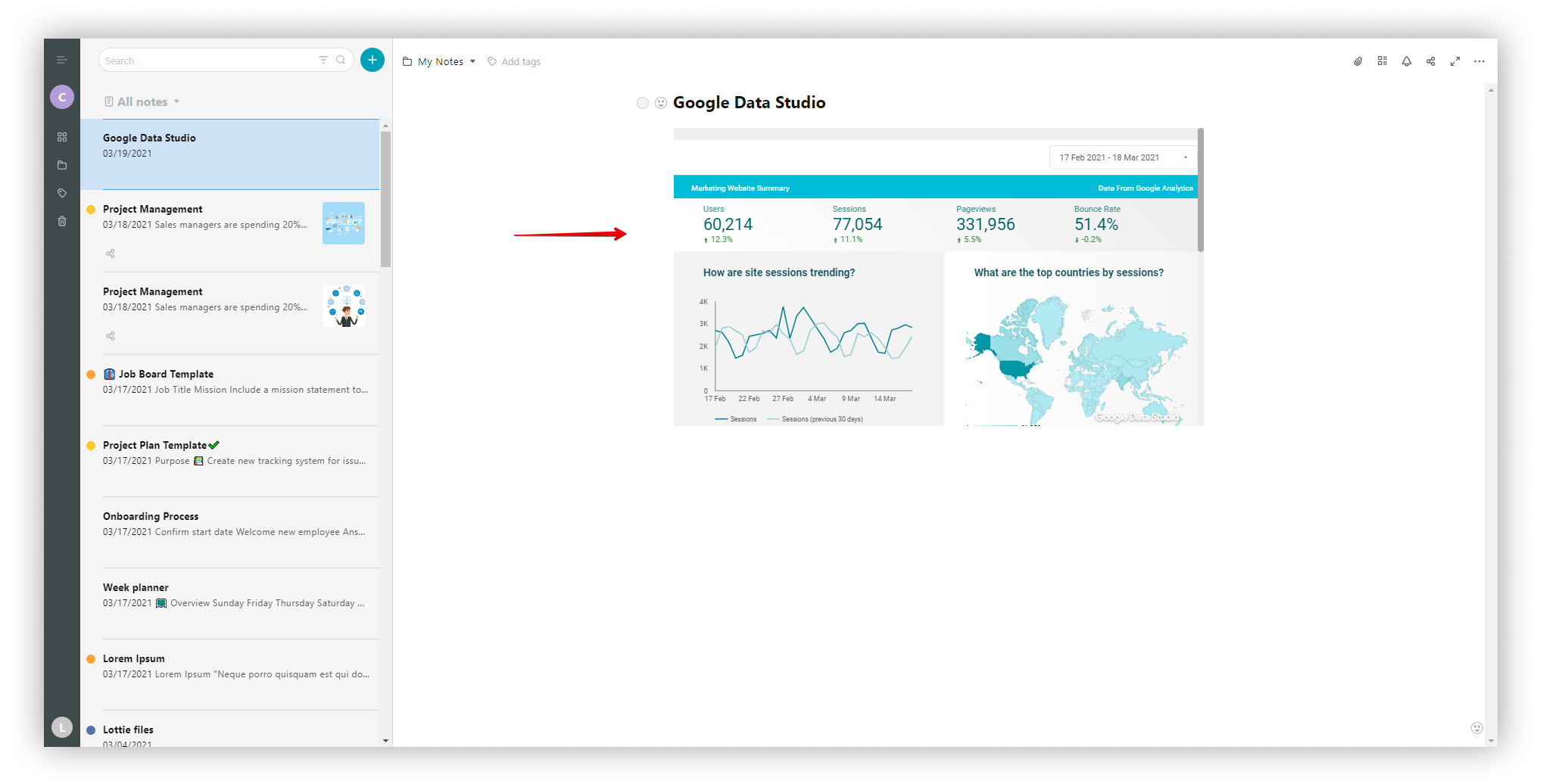Open second Project Management note with juggler thumbnail
The width and height of the screenshot is (1543, 784).
[x=230, y=313]
